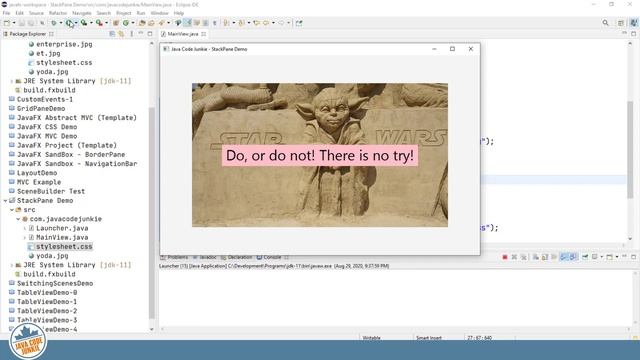Screen dimensions: 640x360
Task: Toggle show console on standard out
Action: coord(564,257)
